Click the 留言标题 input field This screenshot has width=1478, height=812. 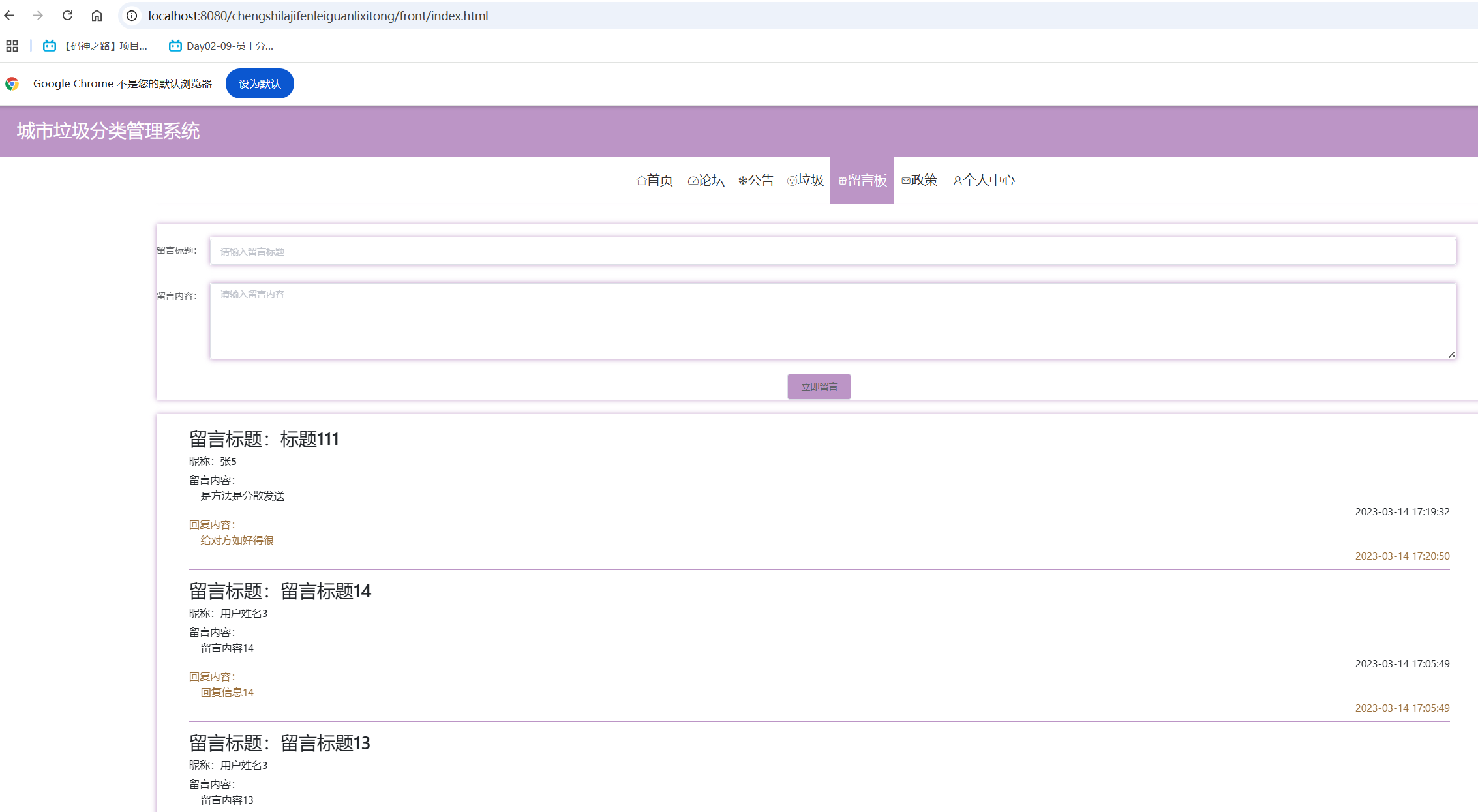[832, 251]
